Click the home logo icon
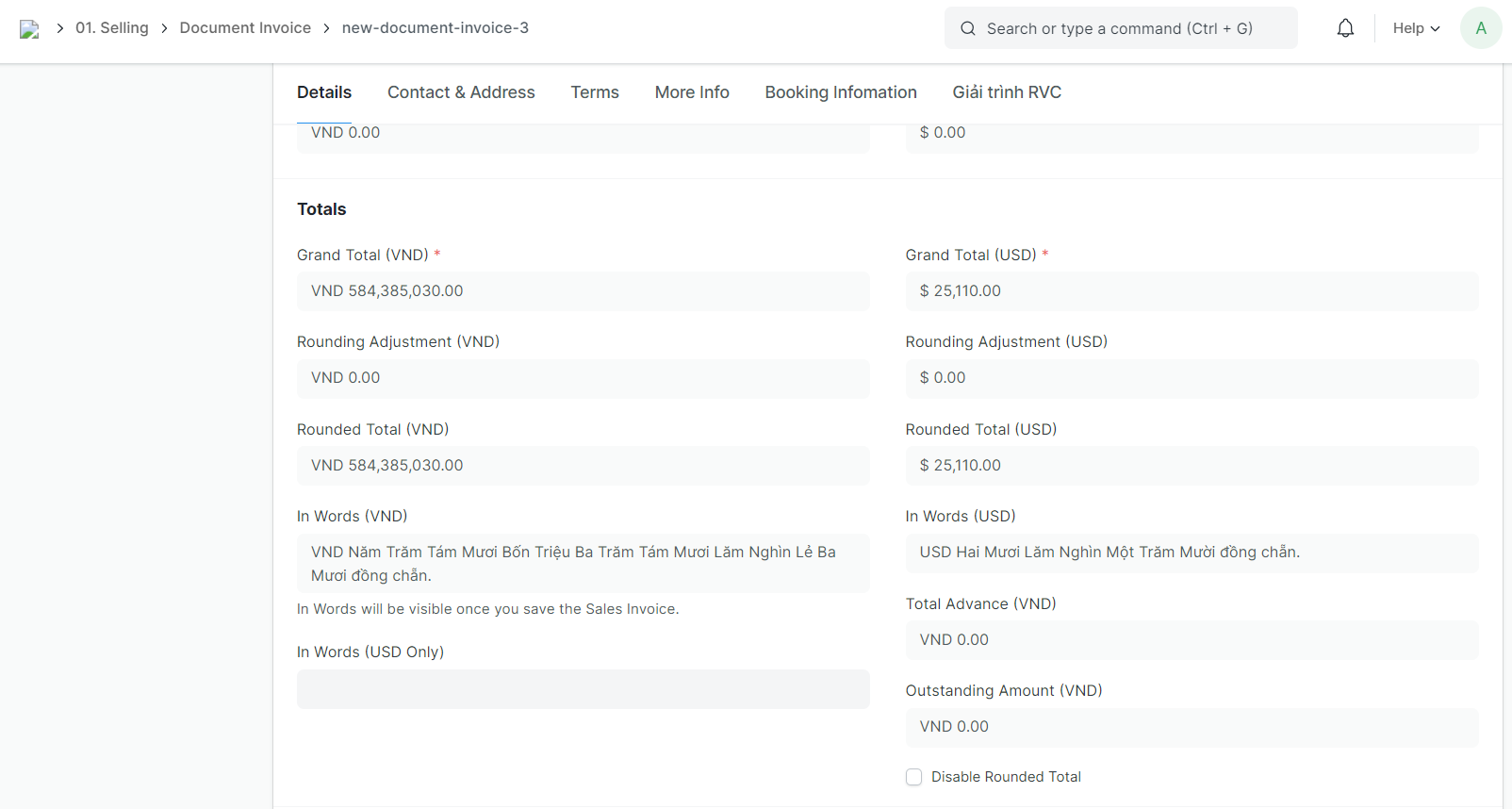 tap(29, 29)
